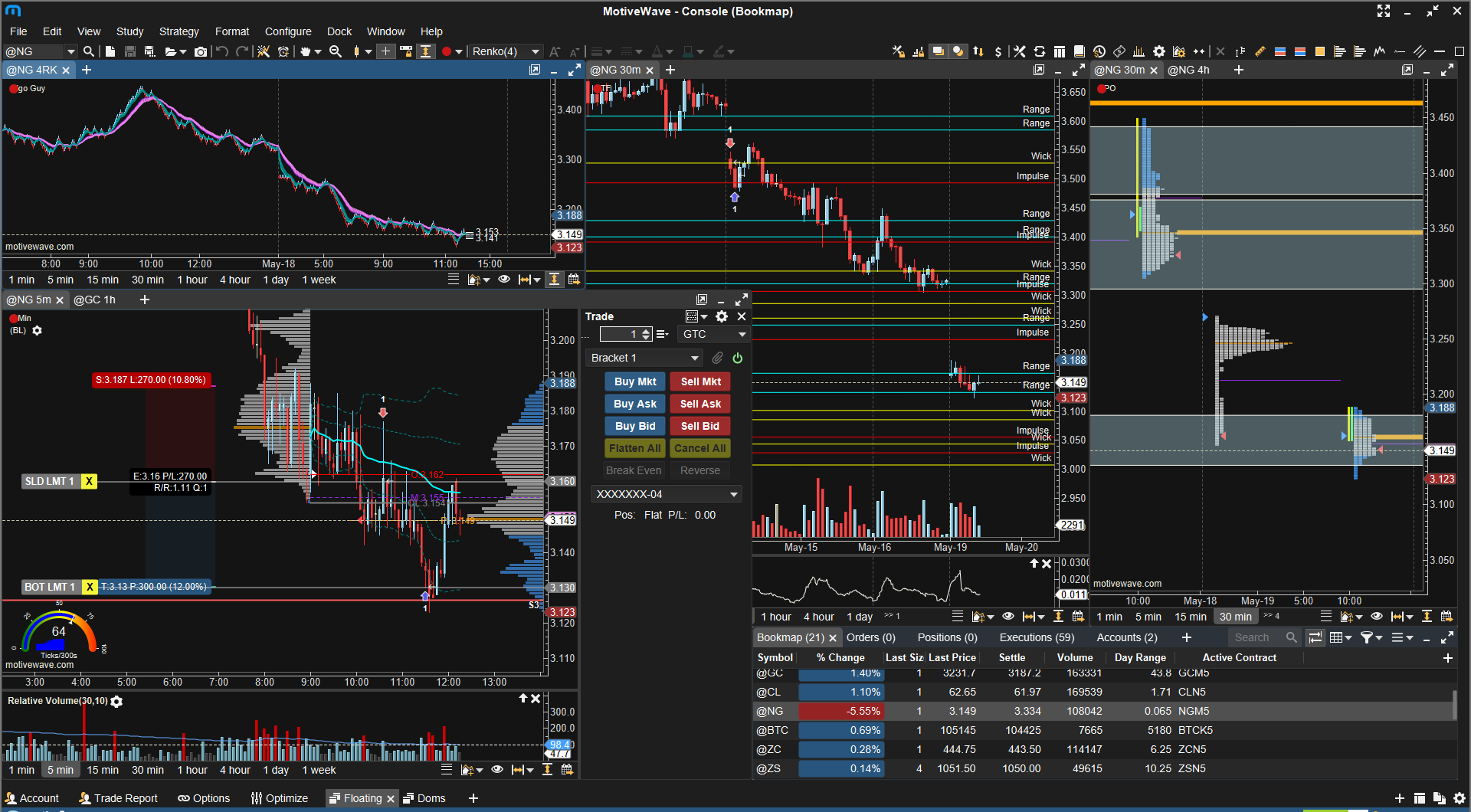Toggle eye icon under right 30m chart
The image size is (1471, 812).
tap(1377, 617)
